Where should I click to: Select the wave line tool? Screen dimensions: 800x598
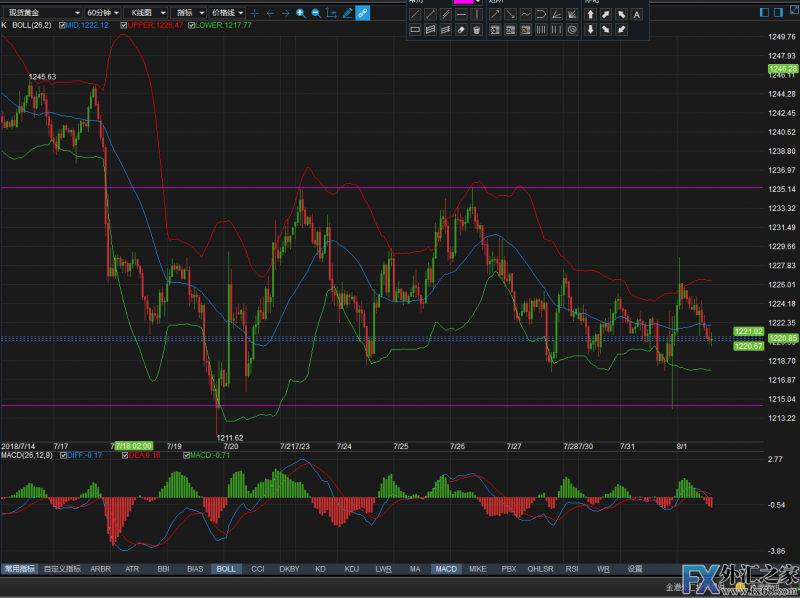pos(526,15)
